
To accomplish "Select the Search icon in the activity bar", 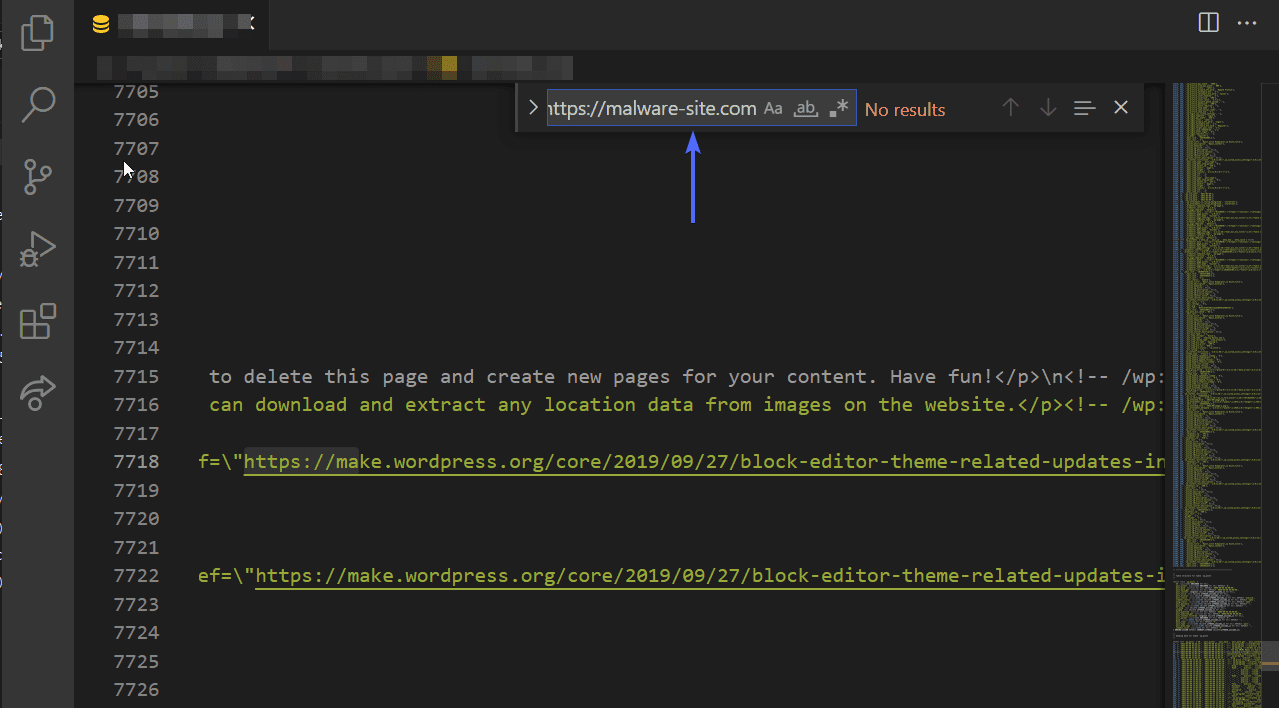I will point(37,104).
